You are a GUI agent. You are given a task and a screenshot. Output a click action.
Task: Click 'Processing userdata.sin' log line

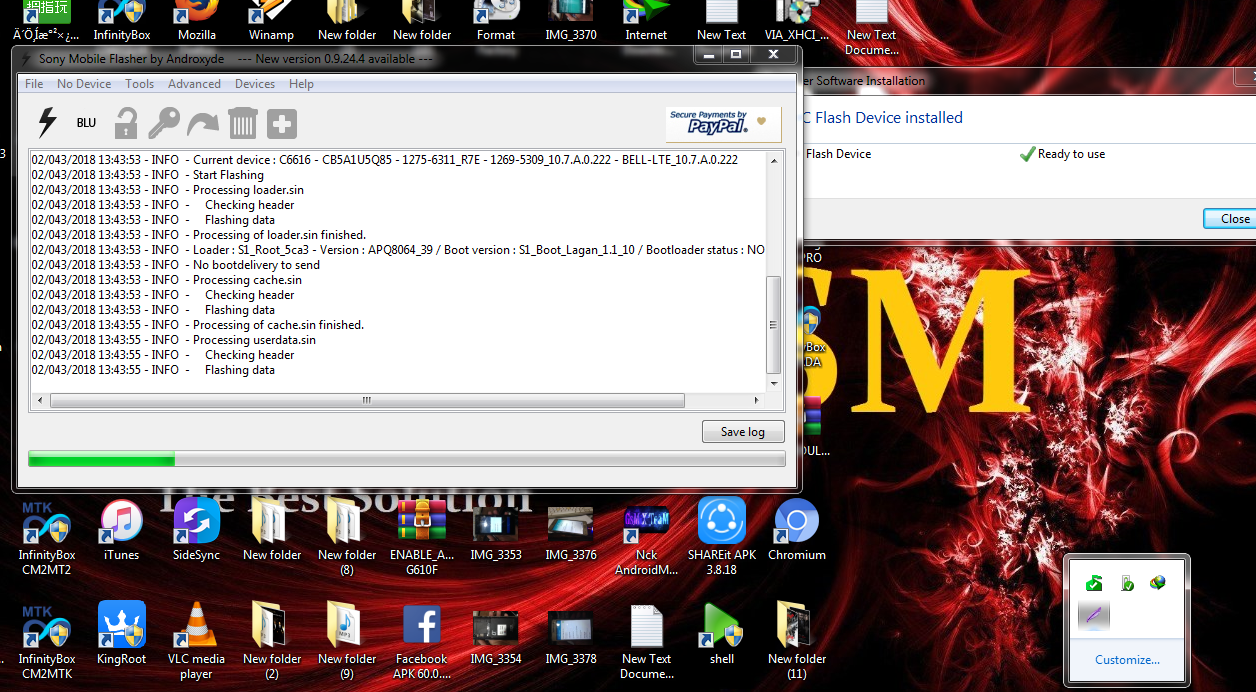coord(173,340)
